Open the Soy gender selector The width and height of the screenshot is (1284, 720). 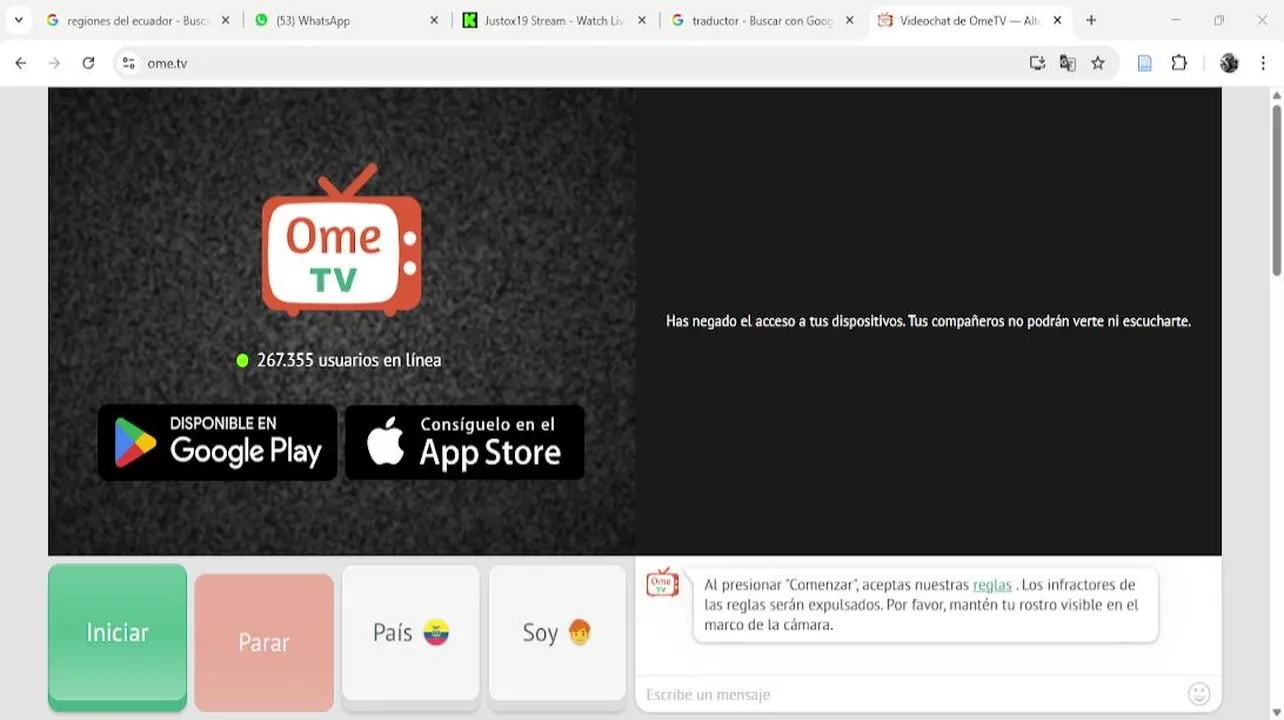557,632
